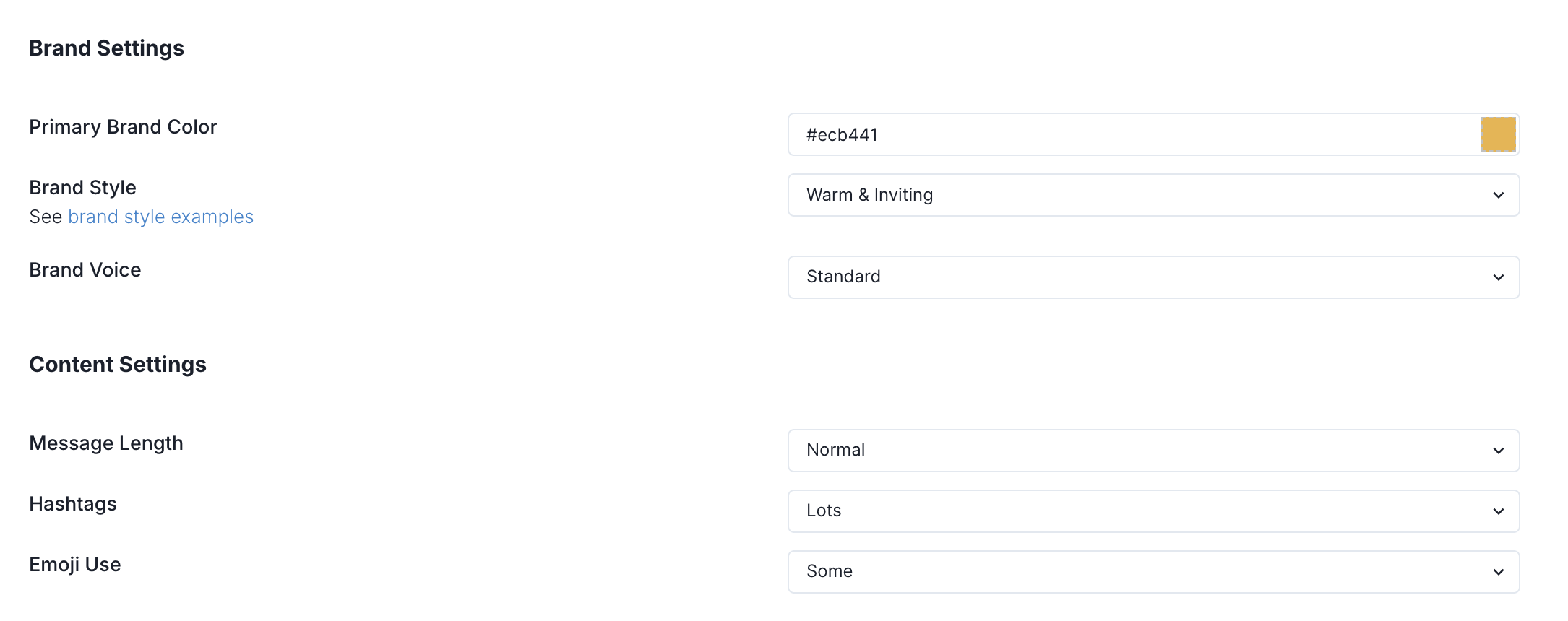The height and width of the screenshot is (621, 1568).
Task: Click the chevron arrow of Brand Voice
Action: [1498, 278]
